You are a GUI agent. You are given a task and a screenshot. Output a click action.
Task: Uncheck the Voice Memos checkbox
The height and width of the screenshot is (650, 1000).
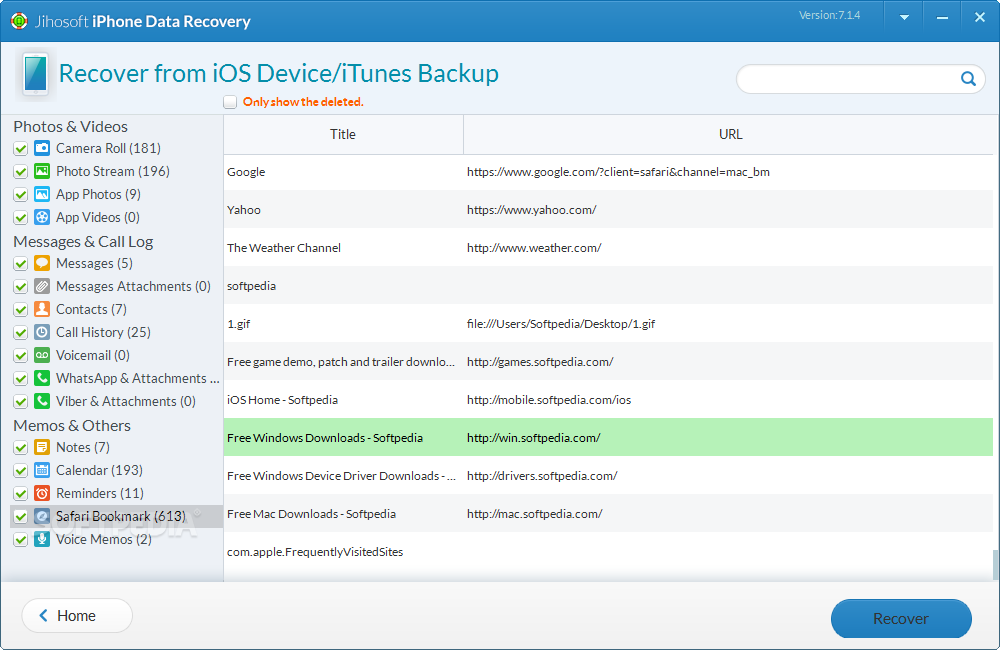pos(20,539)
